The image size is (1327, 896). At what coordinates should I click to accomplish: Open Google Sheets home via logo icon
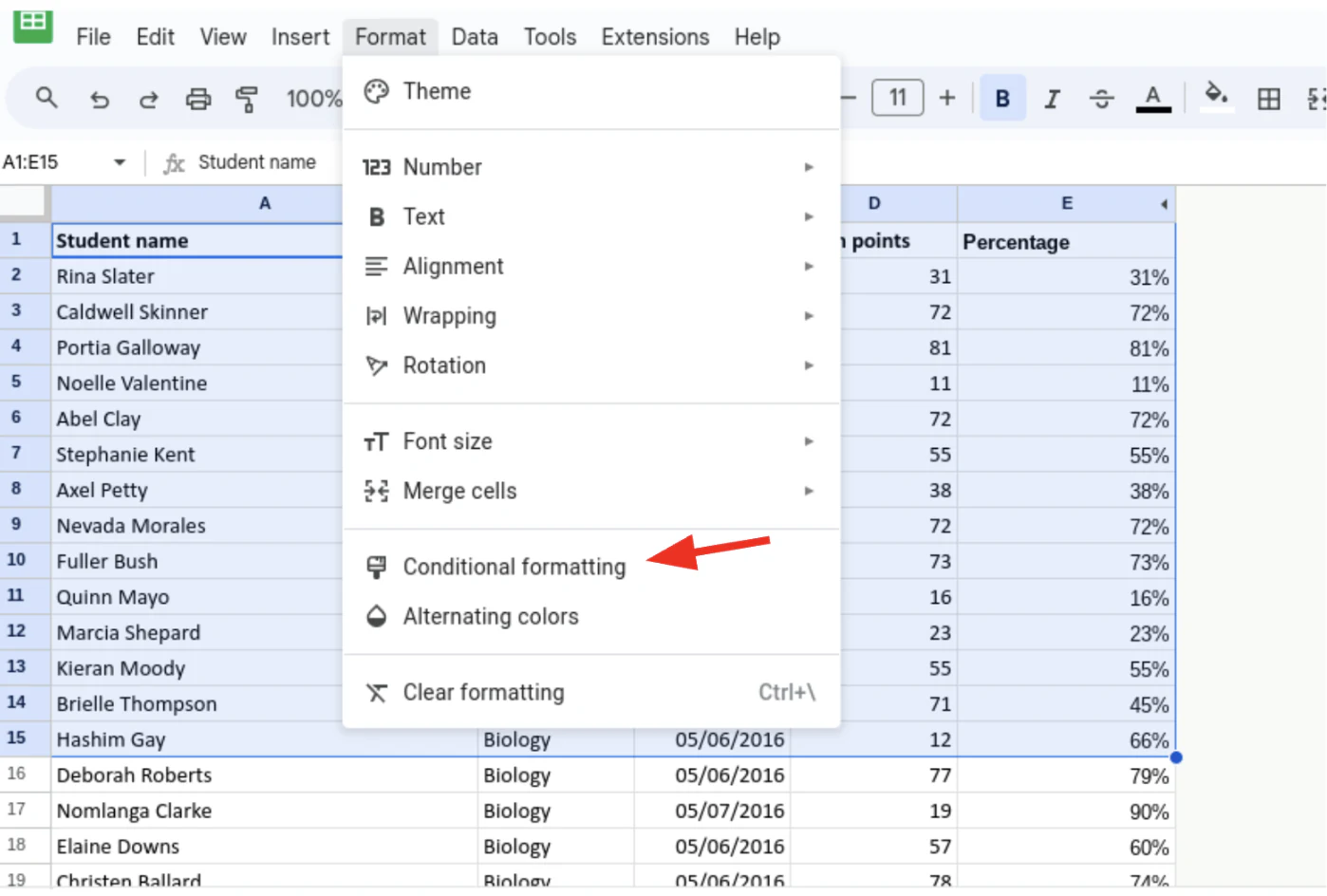(x=33, y=25)
